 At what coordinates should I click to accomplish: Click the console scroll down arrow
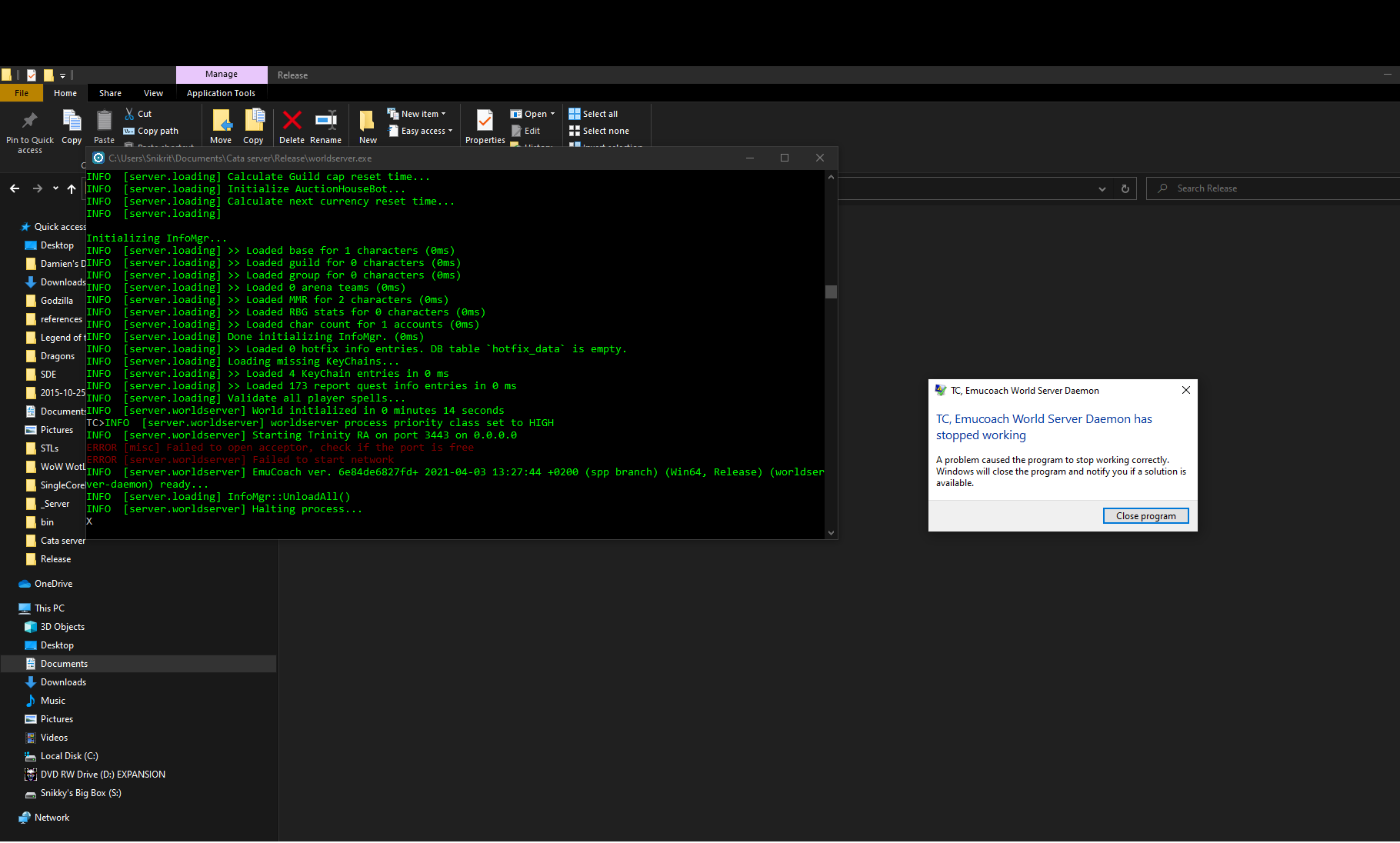[x=831, y=532]
